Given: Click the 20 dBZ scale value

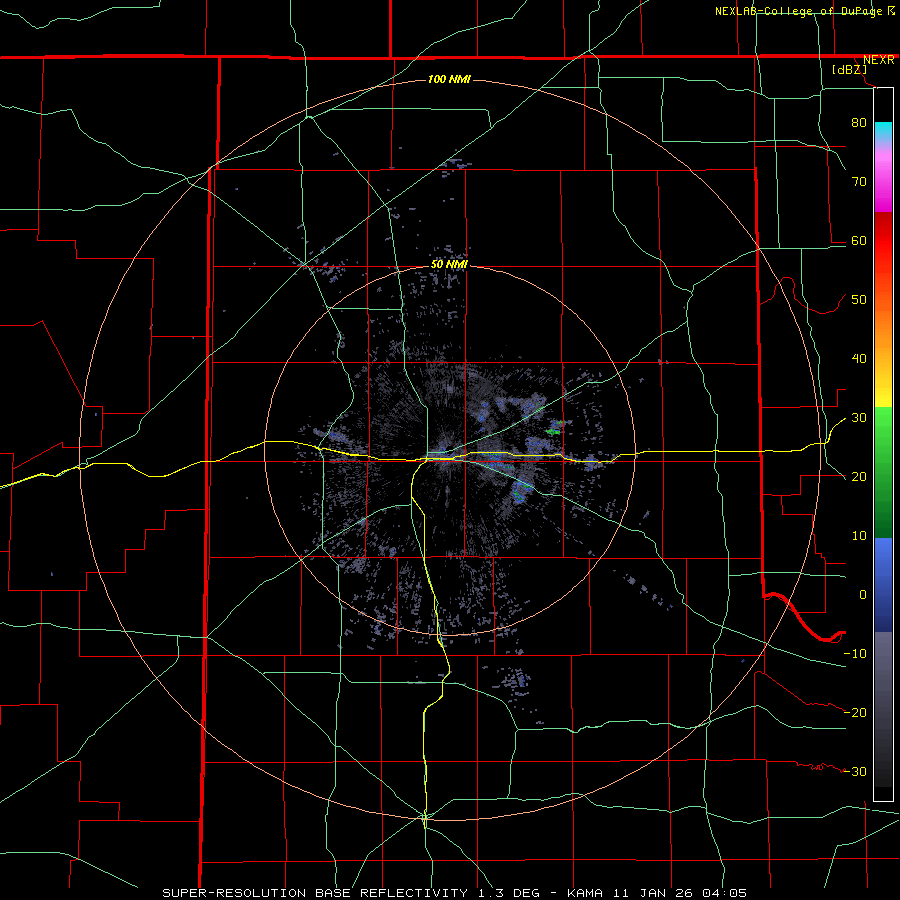Looking at the screenshot, I should tap(859, 477).
